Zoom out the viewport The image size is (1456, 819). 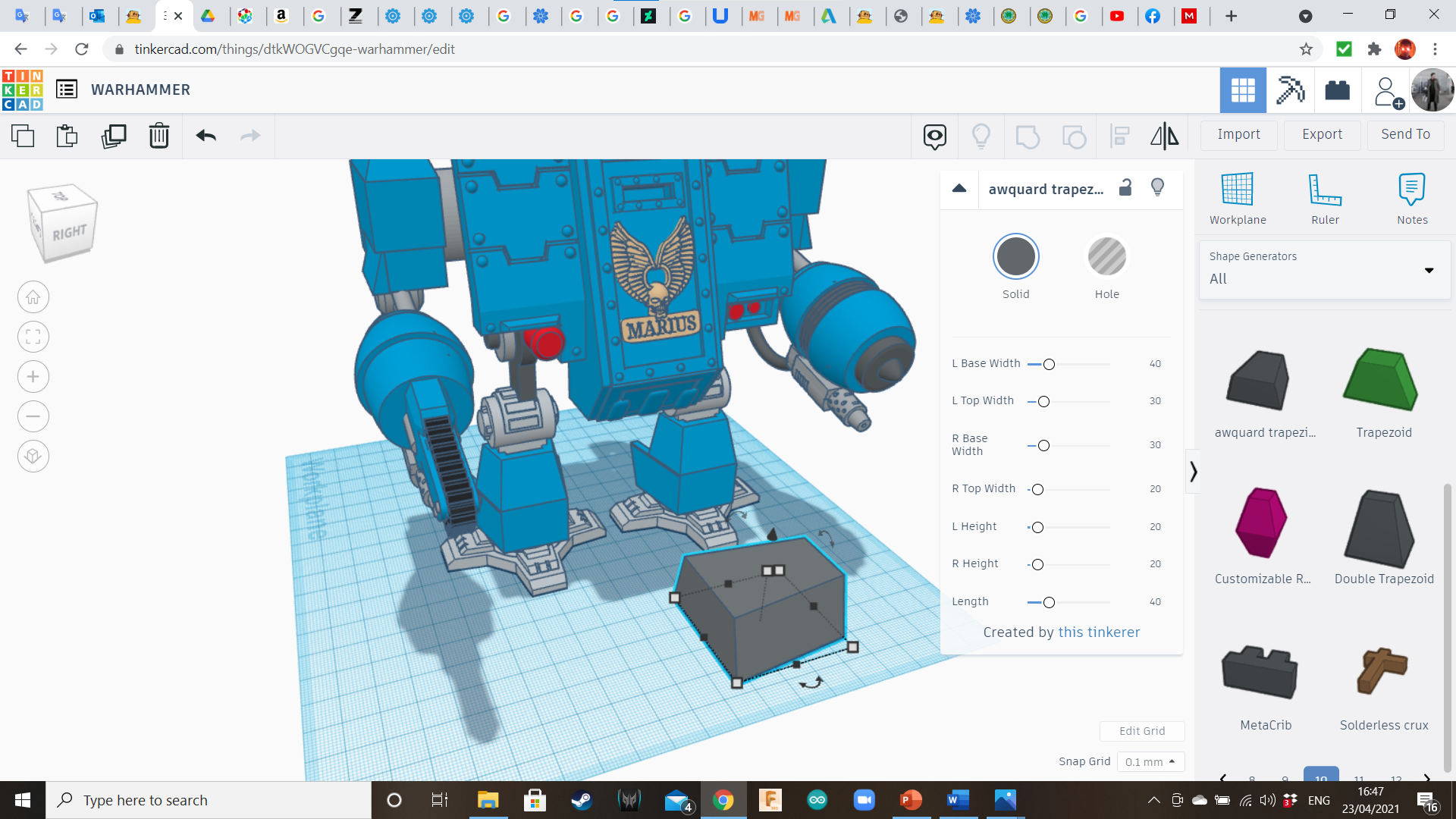tap(33, 416)
